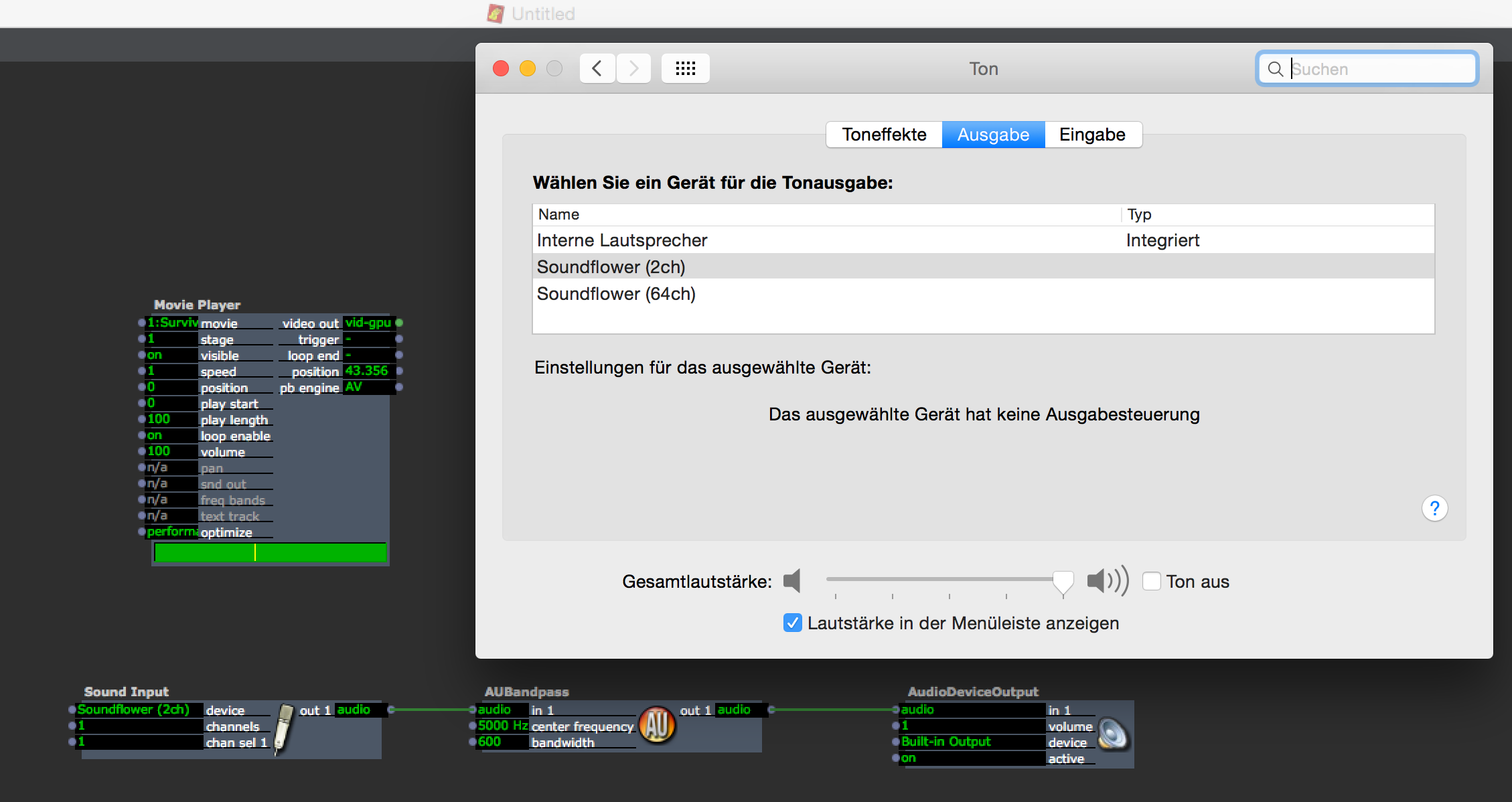Select Soundflower (2ch) output device

point(983,266)
